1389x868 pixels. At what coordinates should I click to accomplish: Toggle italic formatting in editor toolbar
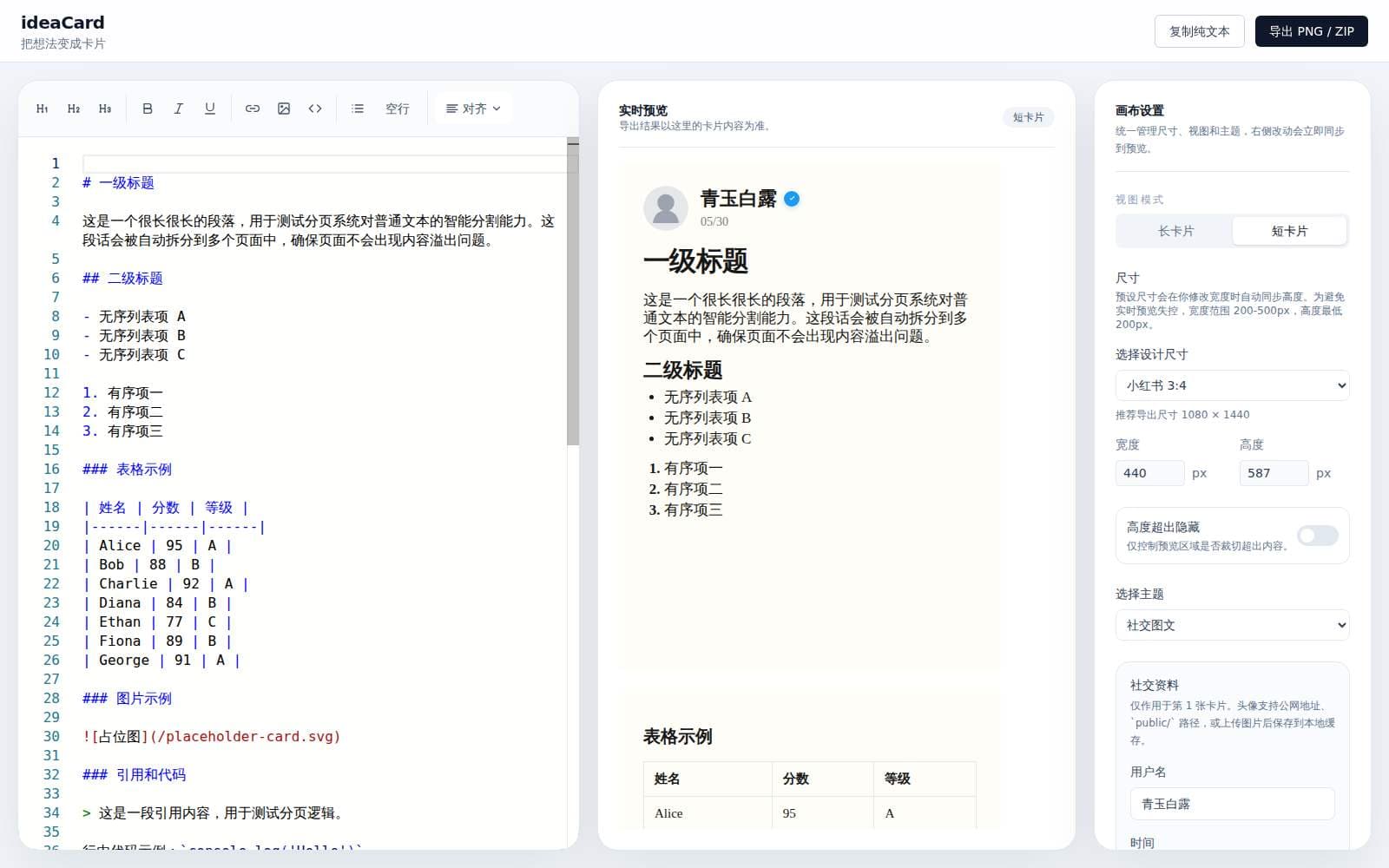(x=179, y=108)
